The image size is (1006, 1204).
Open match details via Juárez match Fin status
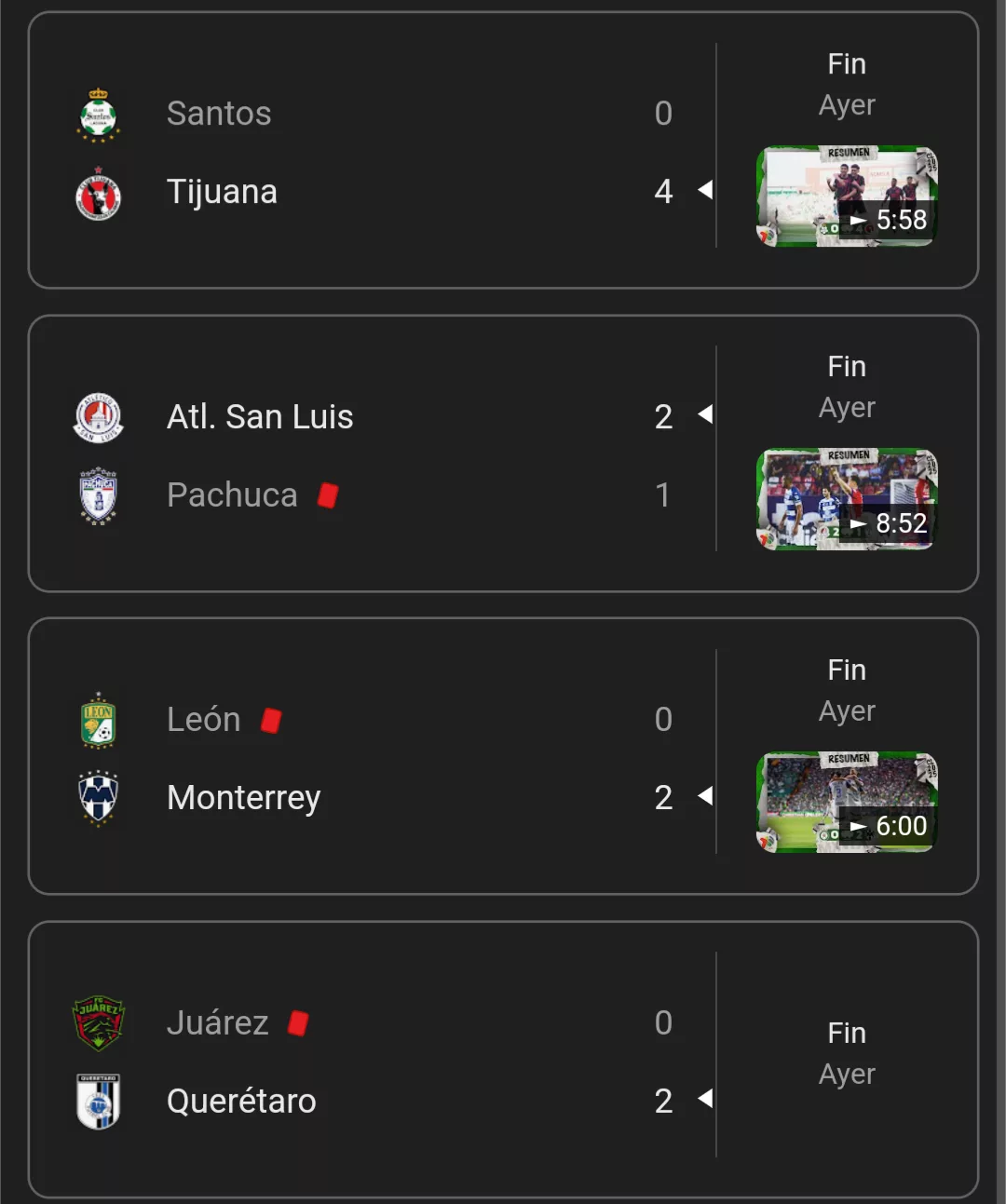click(847, 1034)
